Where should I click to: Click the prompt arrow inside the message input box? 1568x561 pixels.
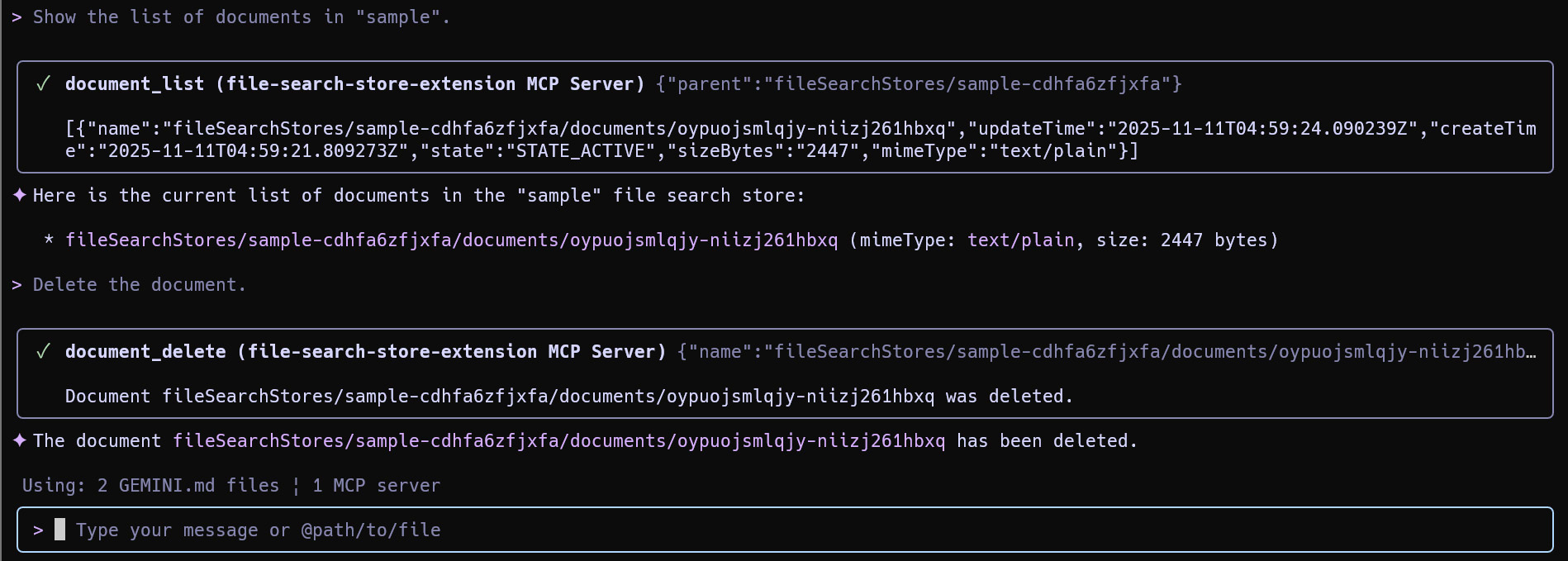click(38, 530)
